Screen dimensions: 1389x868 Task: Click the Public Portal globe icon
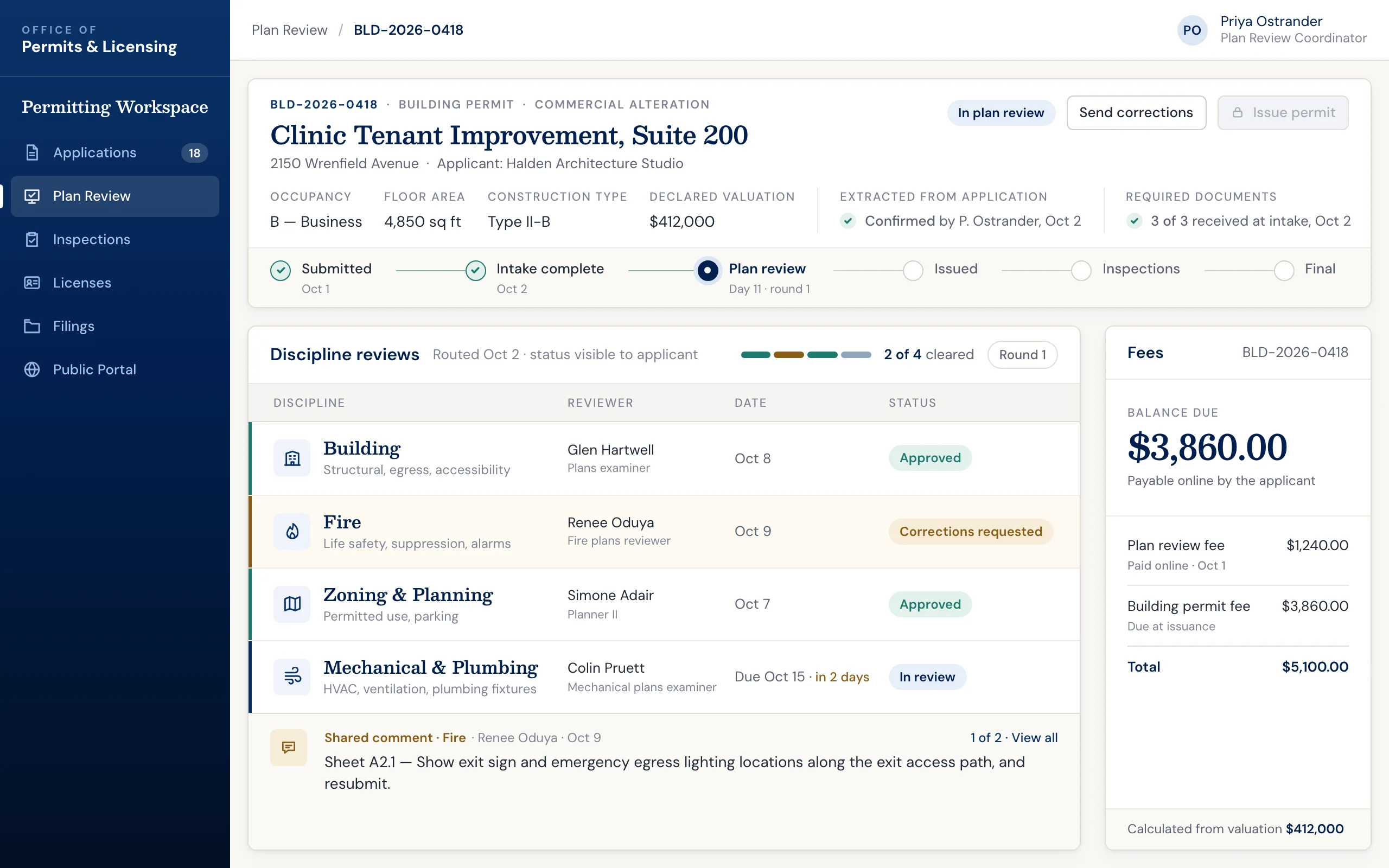[x=32, y=369]
